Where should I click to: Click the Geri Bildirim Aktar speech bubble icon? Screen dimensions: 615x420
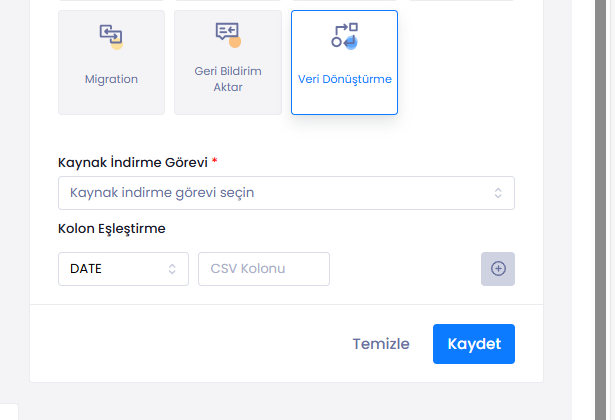click(228, 35)
